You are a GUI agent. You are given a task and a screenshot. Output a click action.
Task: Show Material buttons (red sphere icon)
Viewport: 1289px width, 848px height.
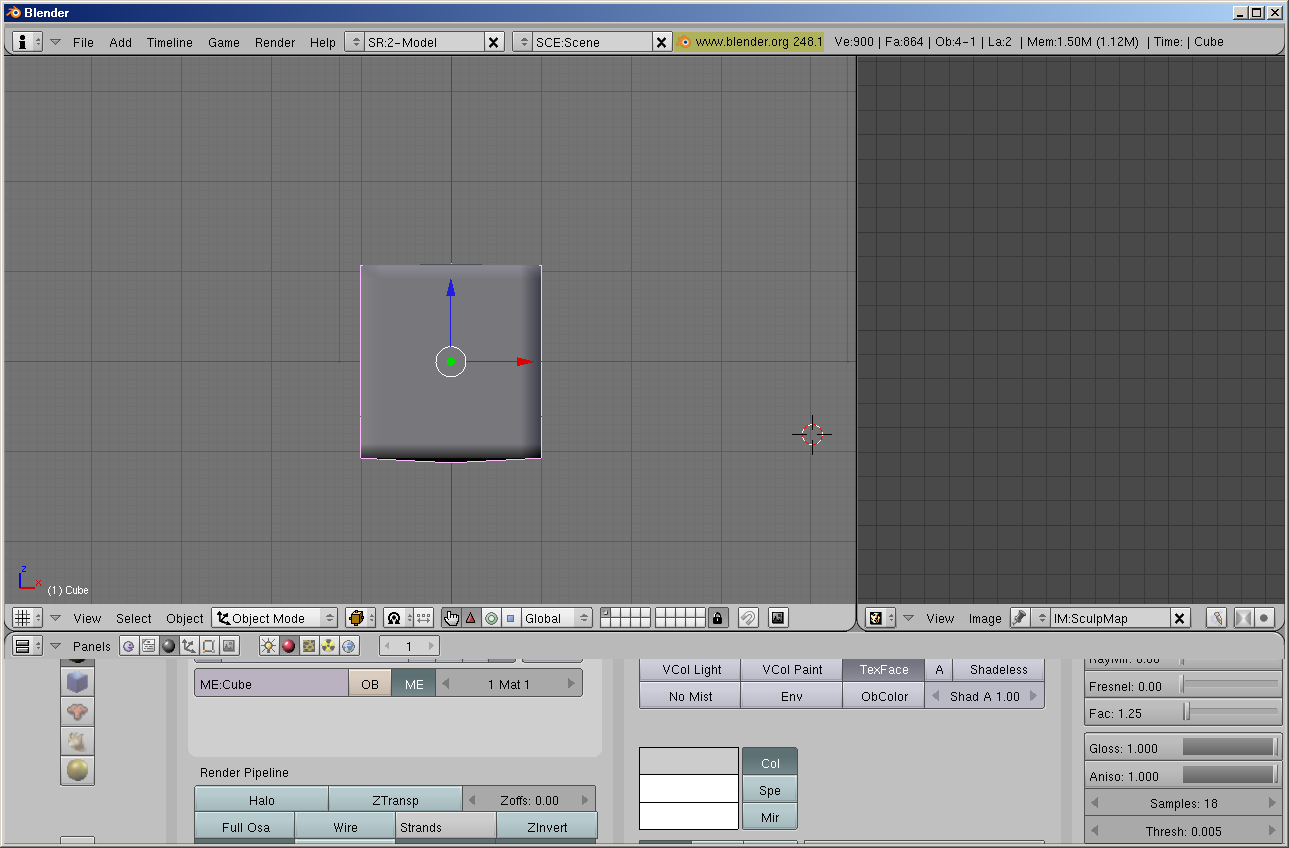[288, 646]
